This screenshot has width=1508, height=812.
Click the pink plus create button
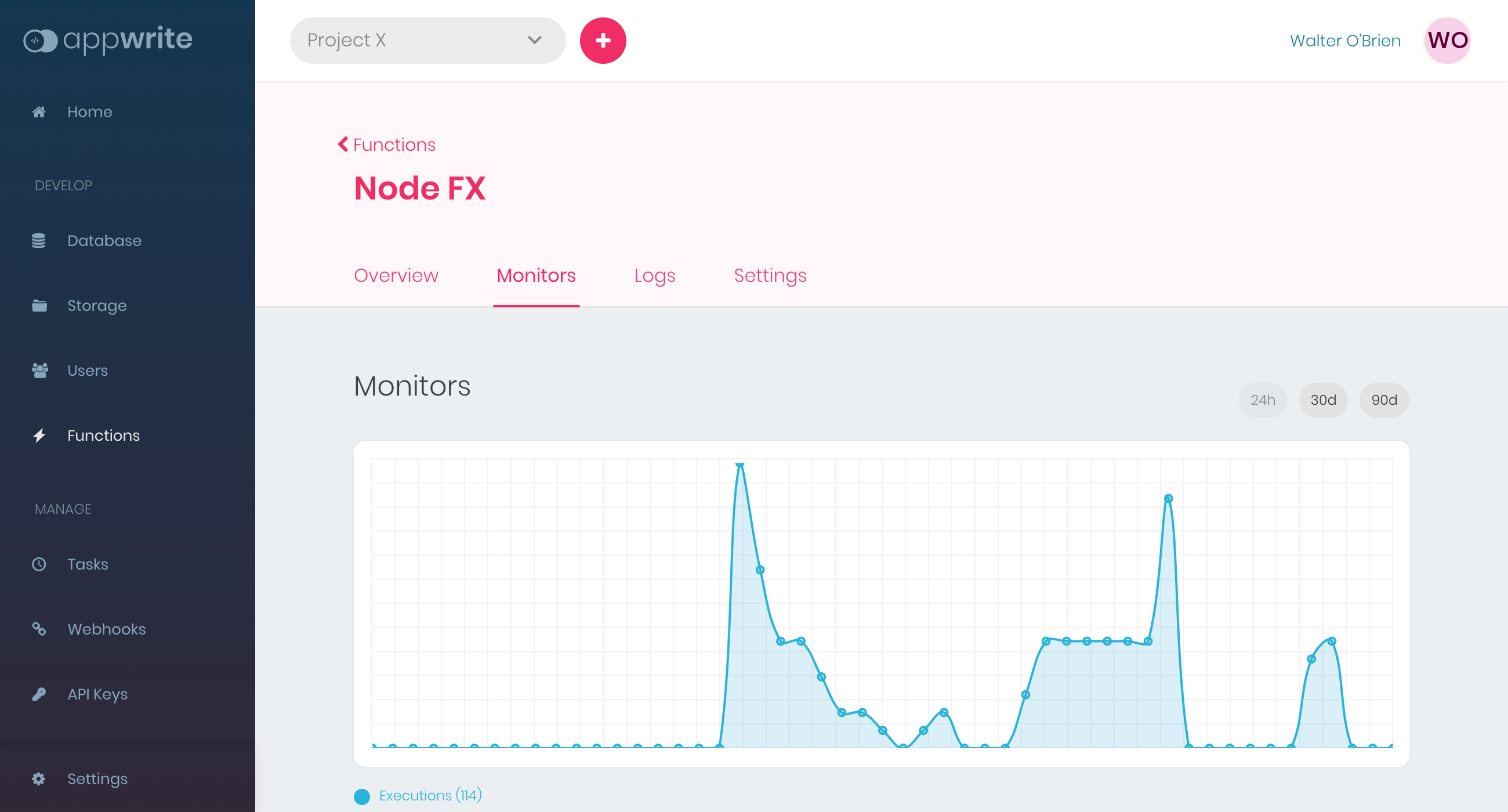tap(603, 41)
